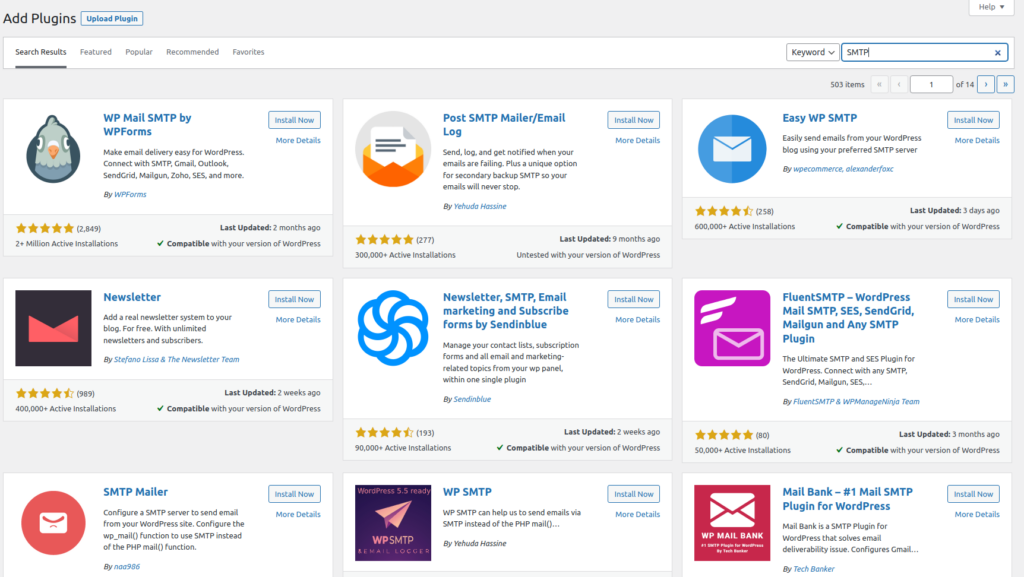Visit author Sendinblue link
Image resolution: width=1024 pixels, height=577 pixels.
point(472,399)
